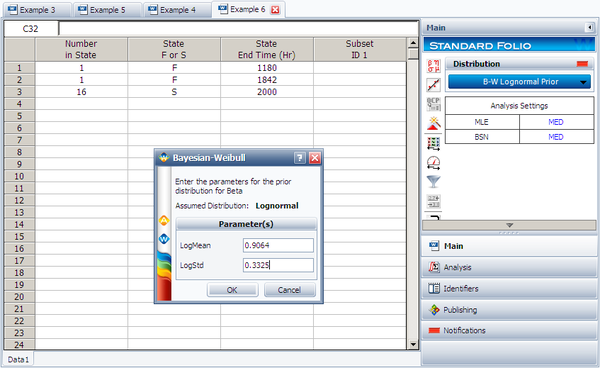600x368 pixels.
Task: Select the cell containing 2000
Action: click(267, 92)
